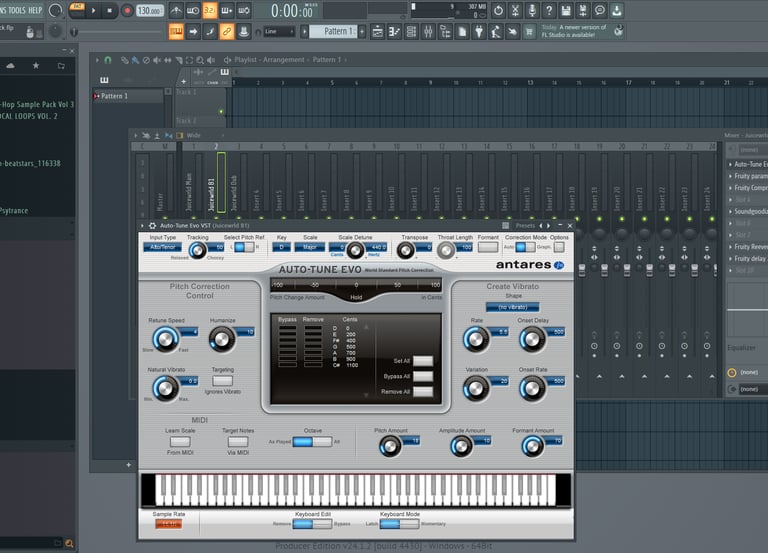Screen dimensions: 768x553
Task: Select Pattern 1 in the picker panel
Action: (x=128, y=96)
